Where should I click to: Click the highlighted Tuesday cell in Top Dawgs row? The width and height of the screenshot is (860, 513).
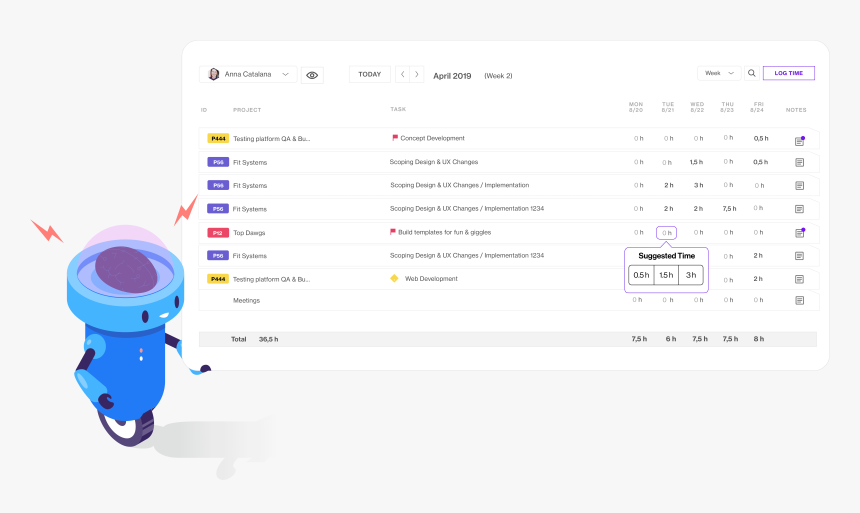[x=666, y=233]
